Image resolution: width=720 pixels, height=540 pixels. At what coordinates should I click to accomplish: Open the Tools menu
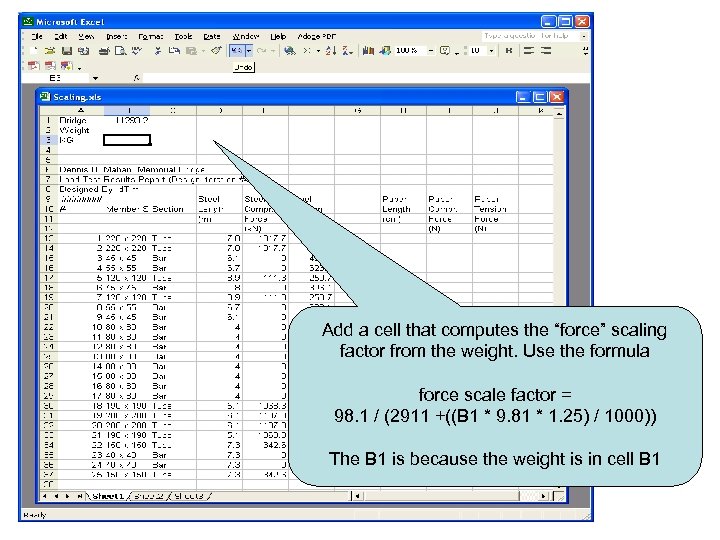coord(183,36)
